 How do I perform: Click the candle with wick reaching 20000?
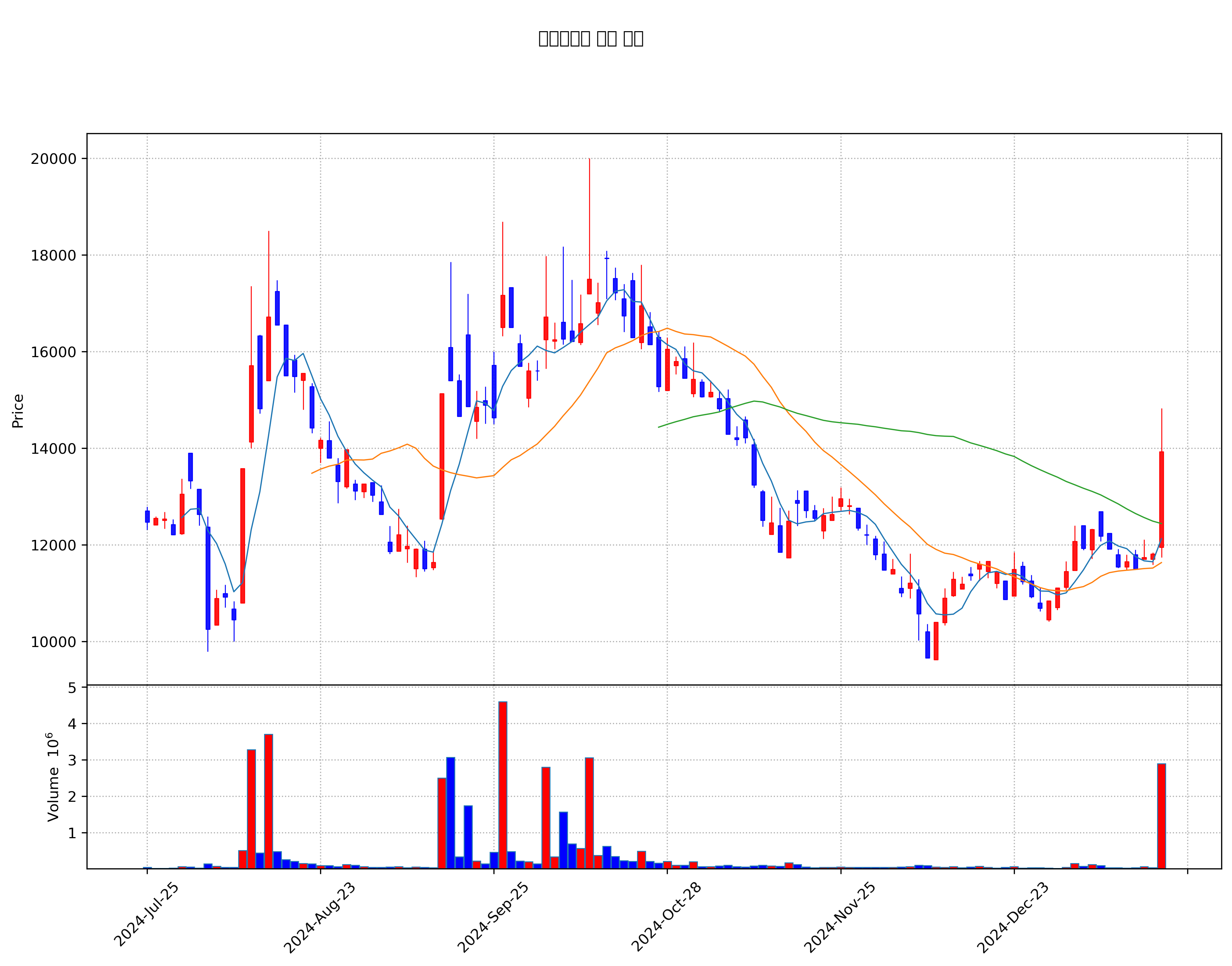(x=589, y=286)
